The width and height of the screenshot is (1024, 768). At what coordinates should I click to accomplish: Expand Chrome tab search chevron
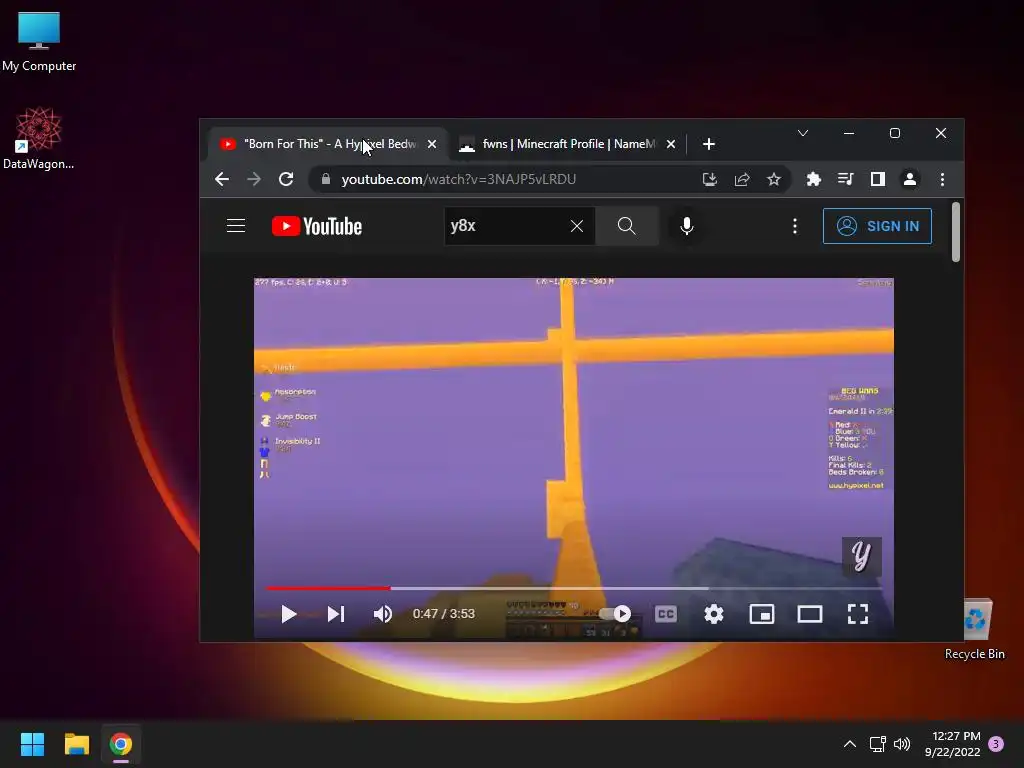point(803,133)
